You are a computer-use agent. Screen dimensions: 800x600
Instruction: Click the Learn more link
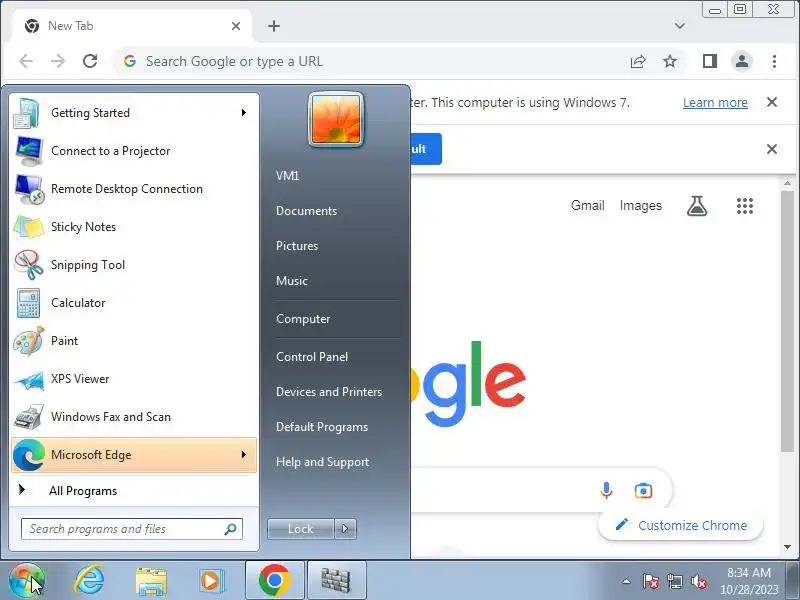tap(715, 103)
